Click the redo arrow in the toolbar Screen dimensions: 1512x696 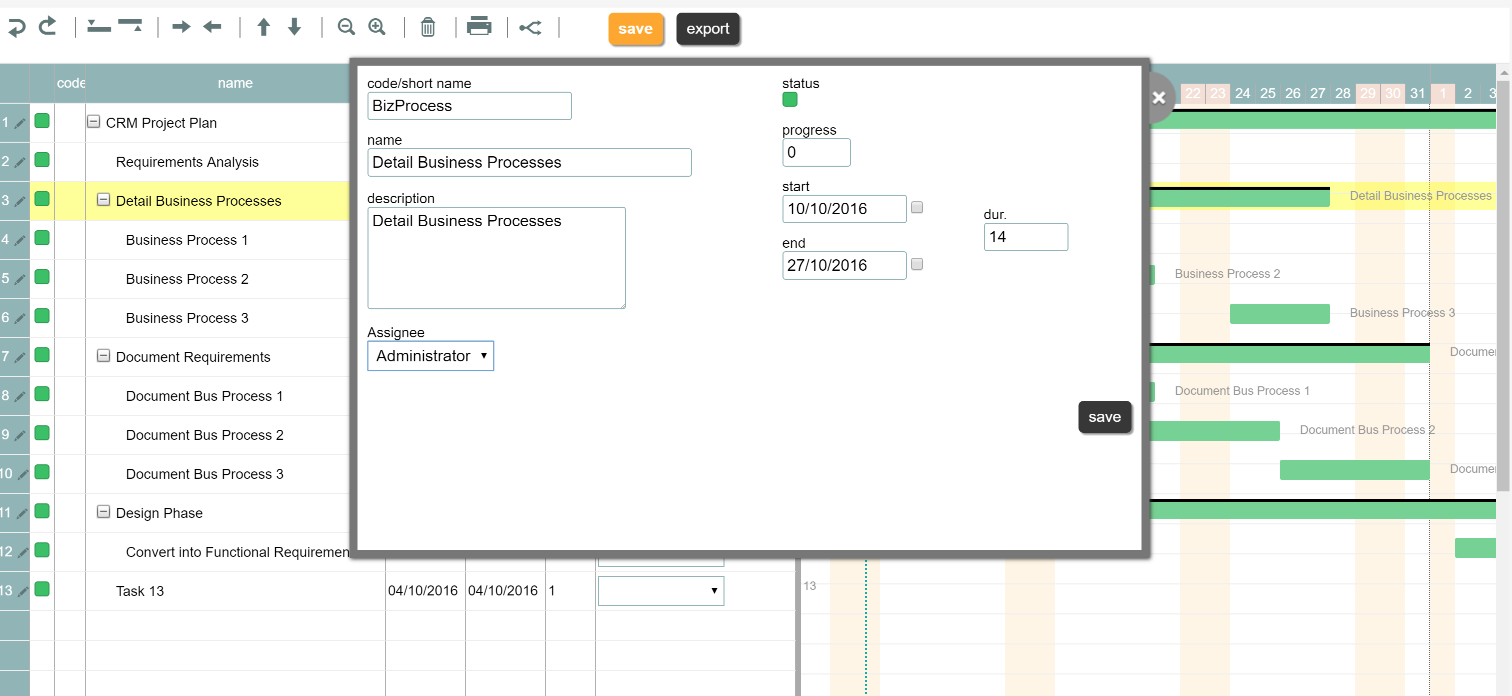pos(47,27)
